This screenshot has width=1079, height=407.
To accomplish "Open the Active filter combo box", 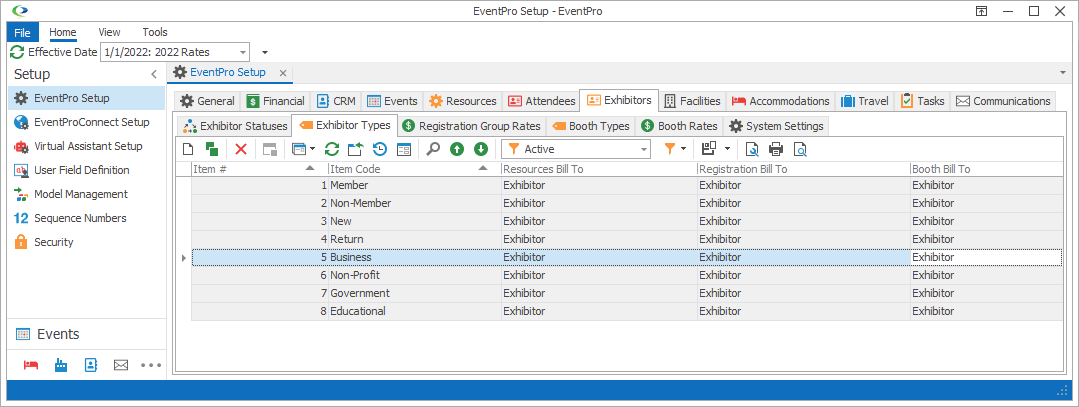I will [576, 149].
